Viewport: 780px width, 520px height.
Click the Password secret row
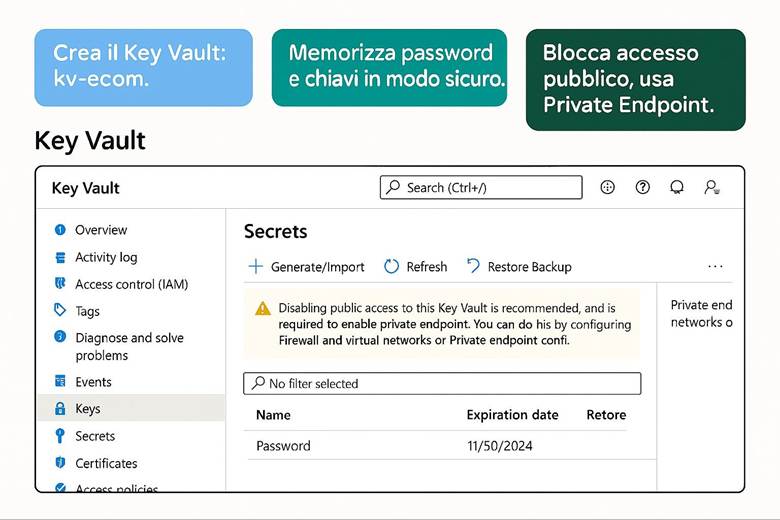coord(283,446)
